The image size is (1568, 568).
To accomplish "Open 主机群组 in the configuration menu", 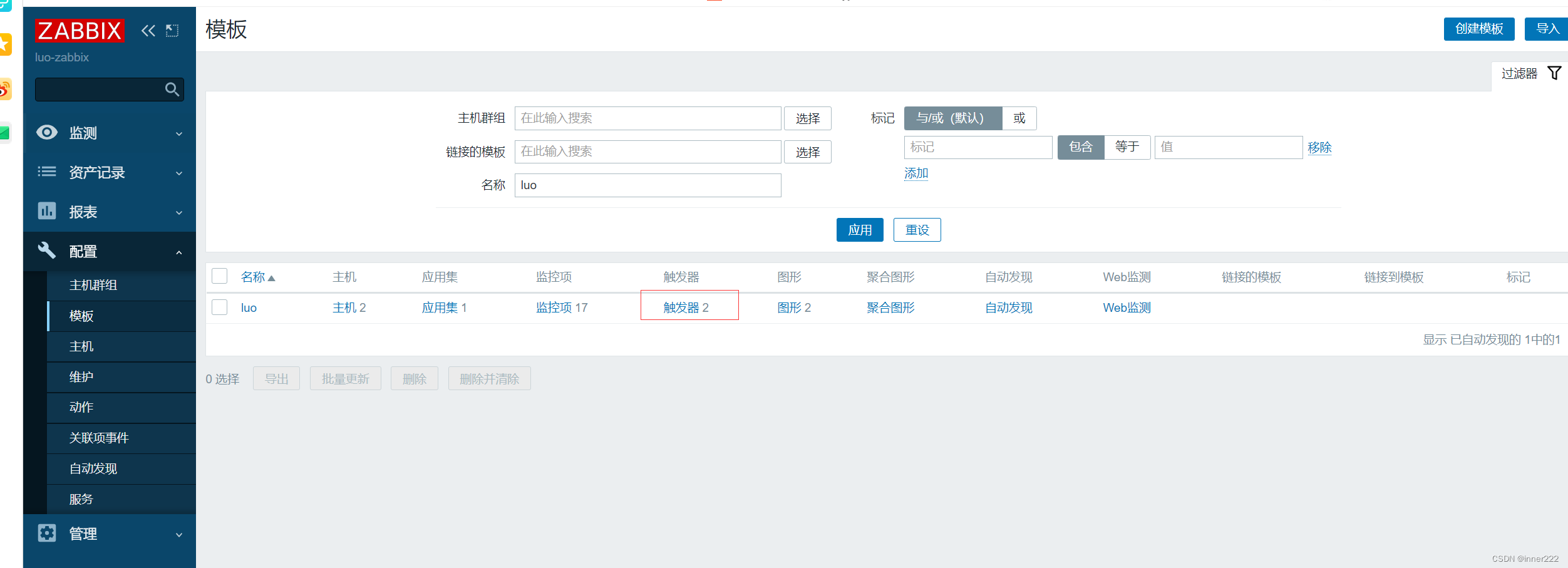I will [121, 285].
